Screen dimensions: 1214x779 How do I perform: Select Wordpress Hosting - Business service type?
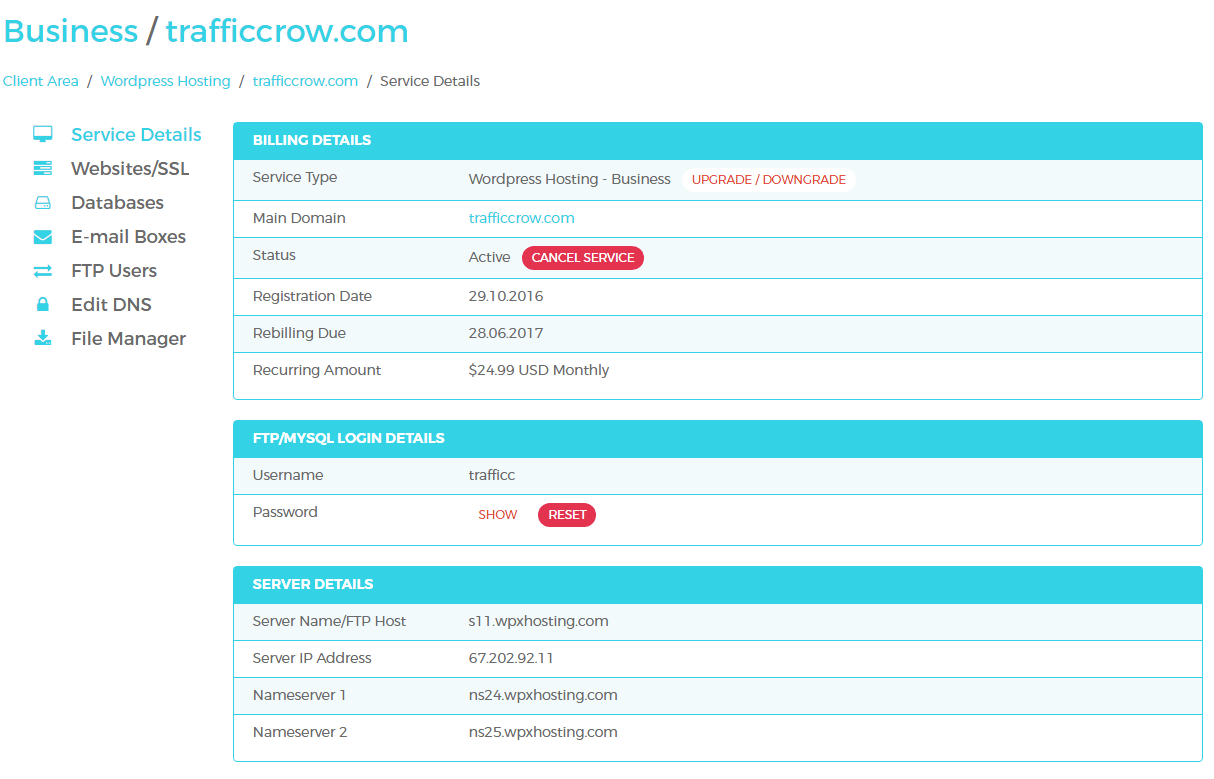click(570, 180)
